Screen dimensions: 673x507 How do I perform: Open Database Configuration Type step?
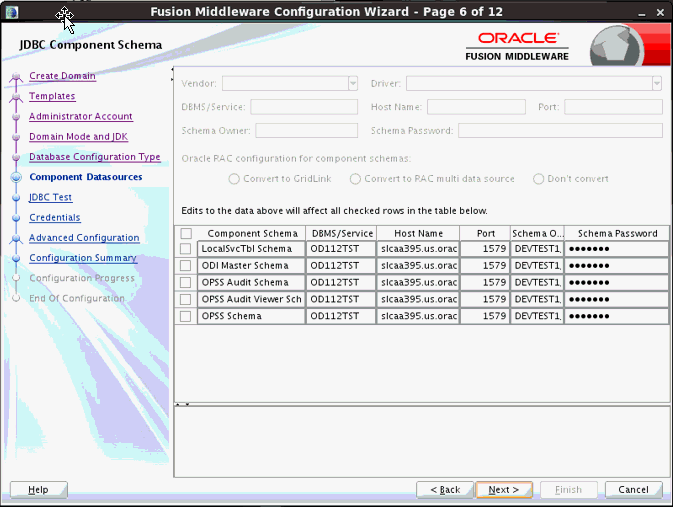point(95,157)
